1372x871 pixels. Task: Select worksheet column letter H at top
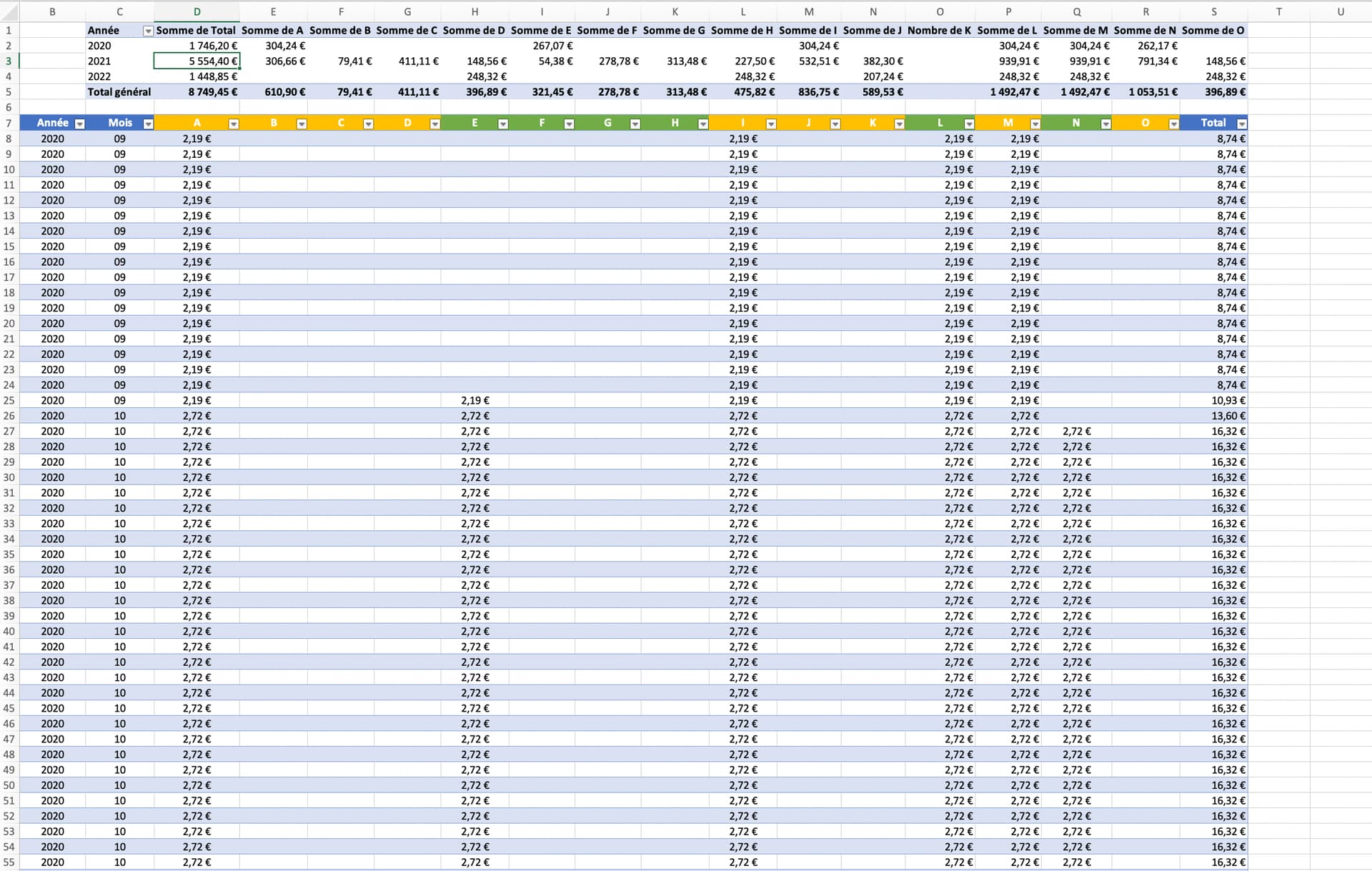point(474,11)
